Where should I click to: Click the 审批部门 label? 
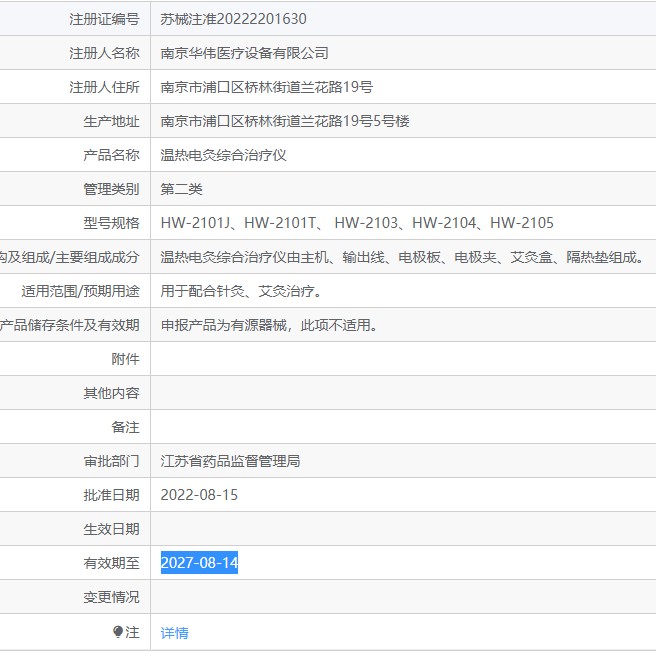tap(111, 461)
